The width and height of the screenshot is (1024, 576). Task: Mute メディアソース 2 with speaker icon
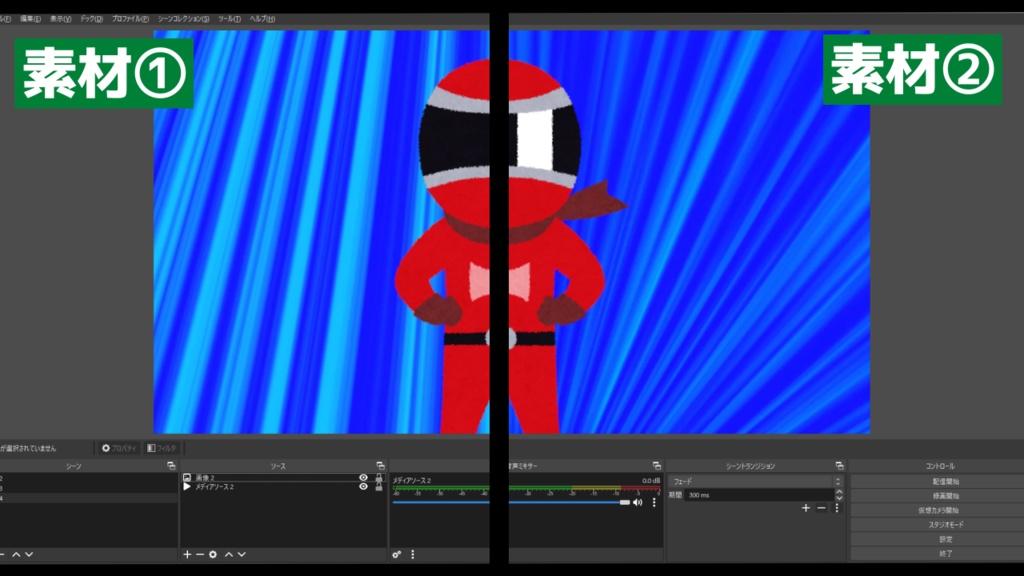(638, 502)
